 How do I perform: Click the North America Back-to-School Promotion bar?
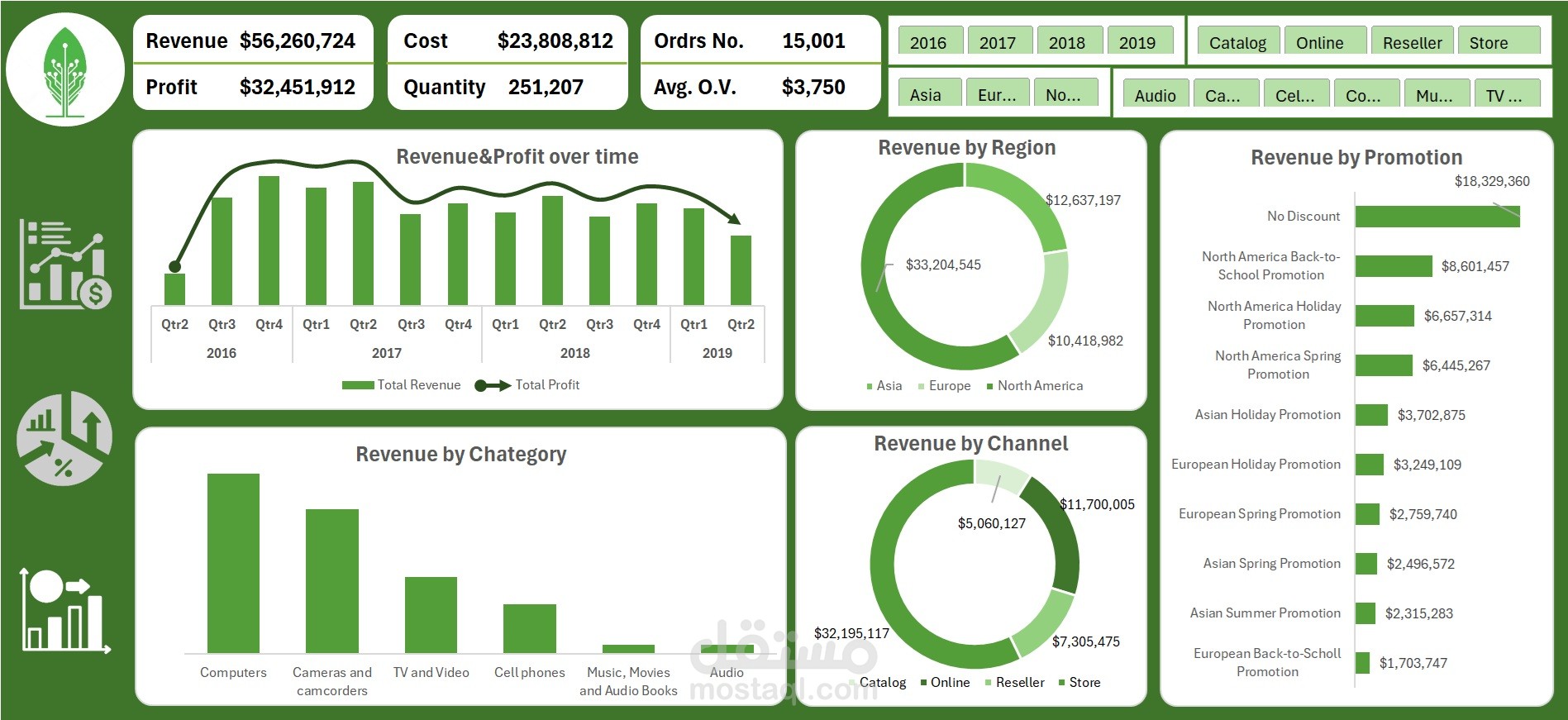coord(1394,266)
